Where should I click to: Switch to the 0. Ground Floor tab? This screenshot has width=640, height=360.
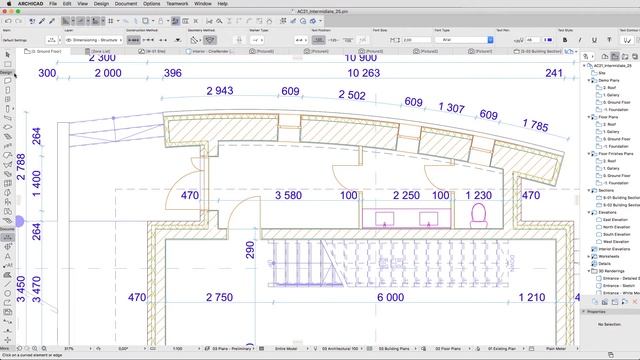tap(43, 51)
